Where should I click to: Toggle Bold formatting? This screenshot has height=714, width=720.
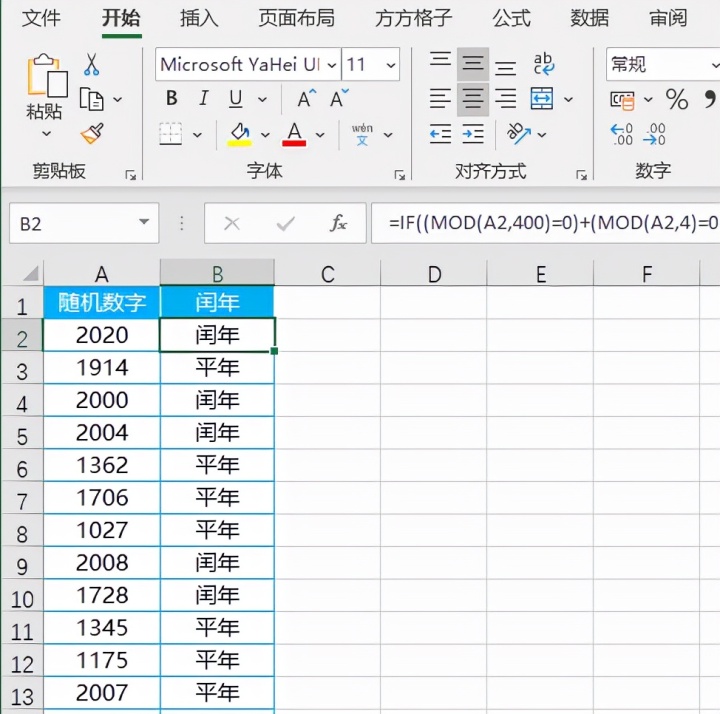tap(172, 98)
